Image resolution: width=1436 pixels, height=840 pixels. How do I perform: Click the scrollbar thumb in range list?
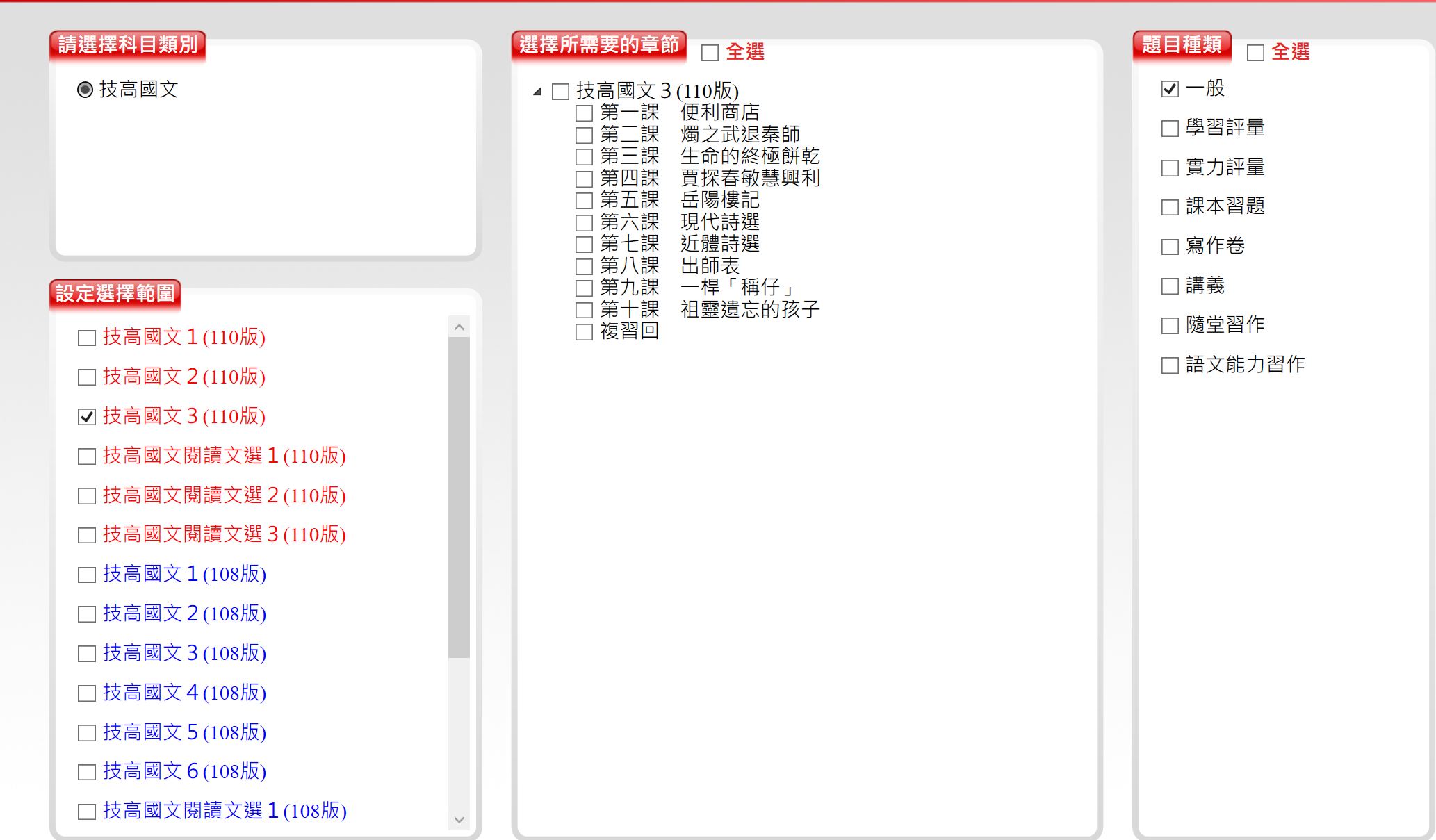(x=459, y=497)
